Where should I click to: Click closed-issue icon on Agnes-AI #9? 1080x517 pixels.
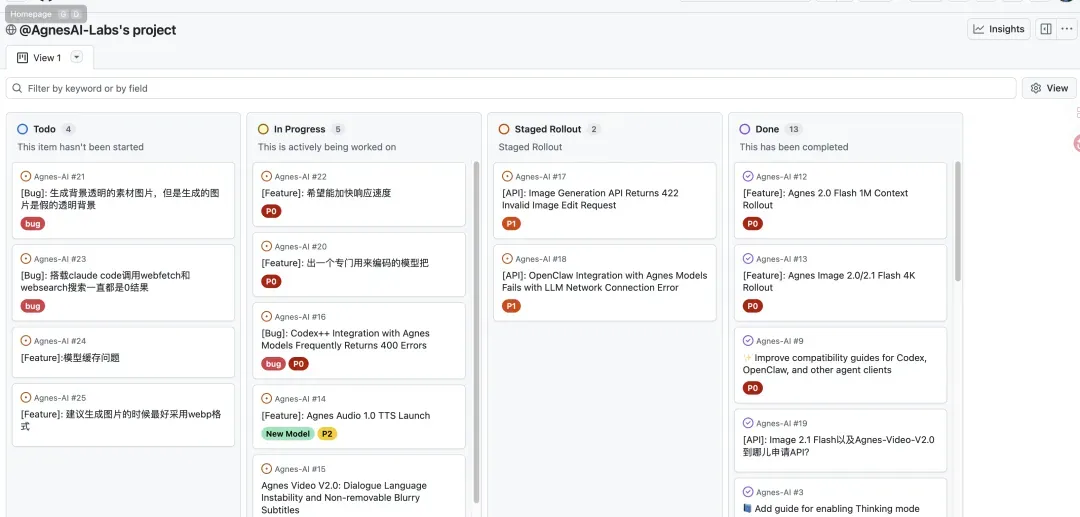point(748,341)
